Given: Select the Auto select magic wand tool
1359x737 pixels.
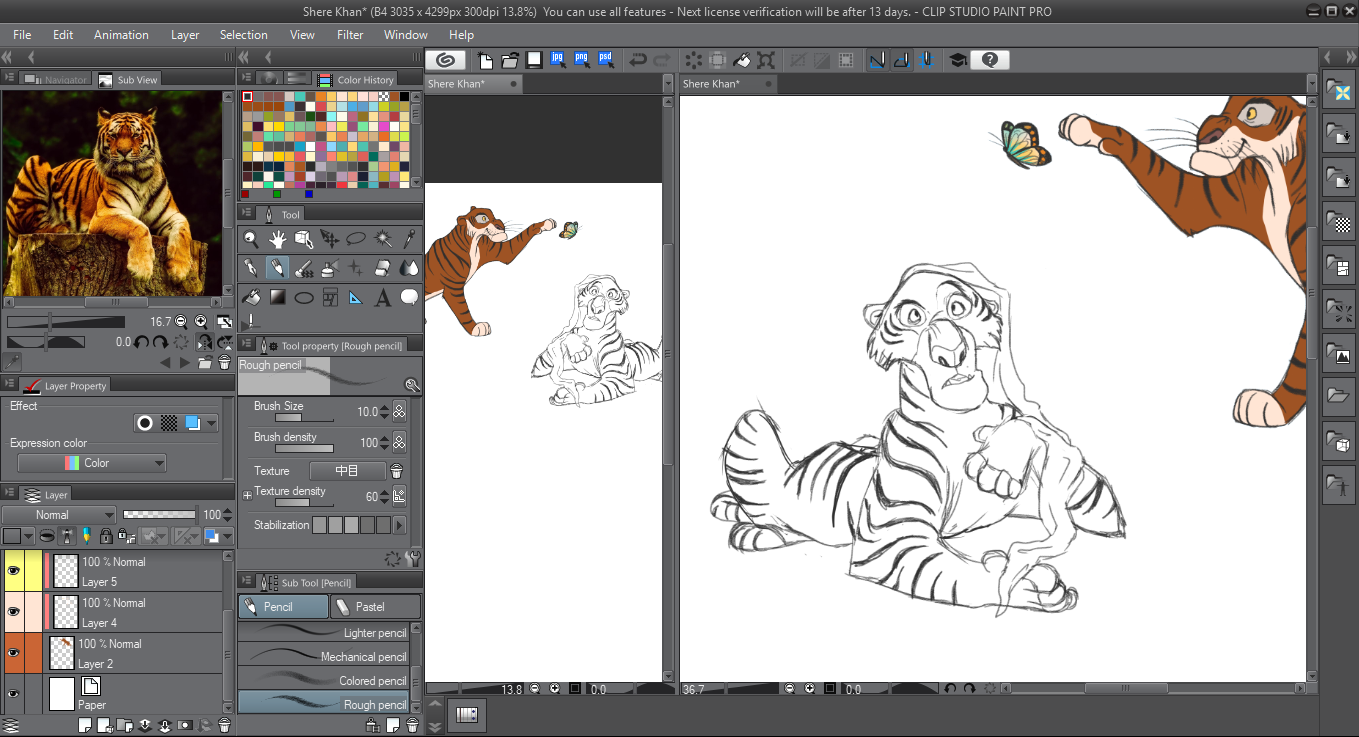Looking at the screenshot, I should (382, 239).
